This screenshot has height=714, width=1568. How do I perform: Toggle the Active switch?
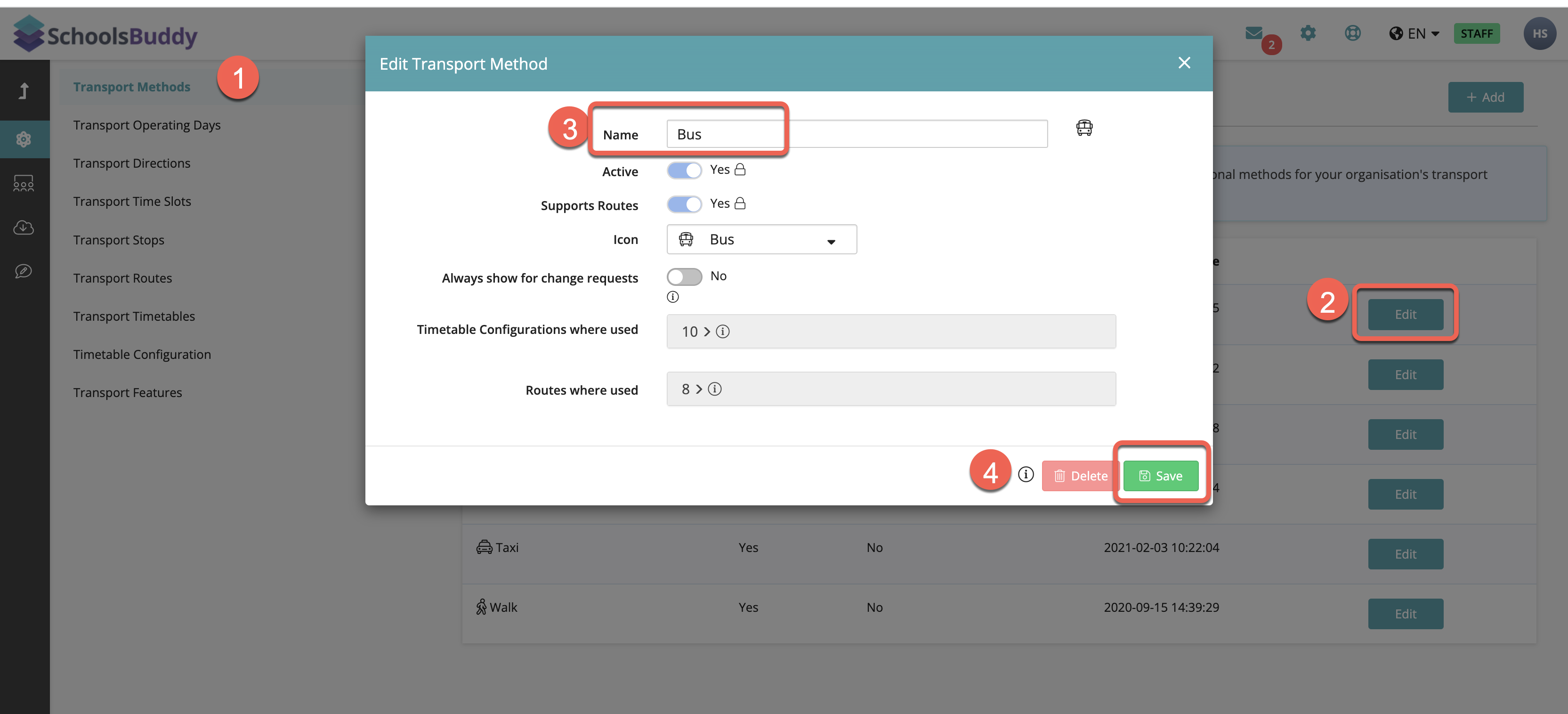pos(684,170)
